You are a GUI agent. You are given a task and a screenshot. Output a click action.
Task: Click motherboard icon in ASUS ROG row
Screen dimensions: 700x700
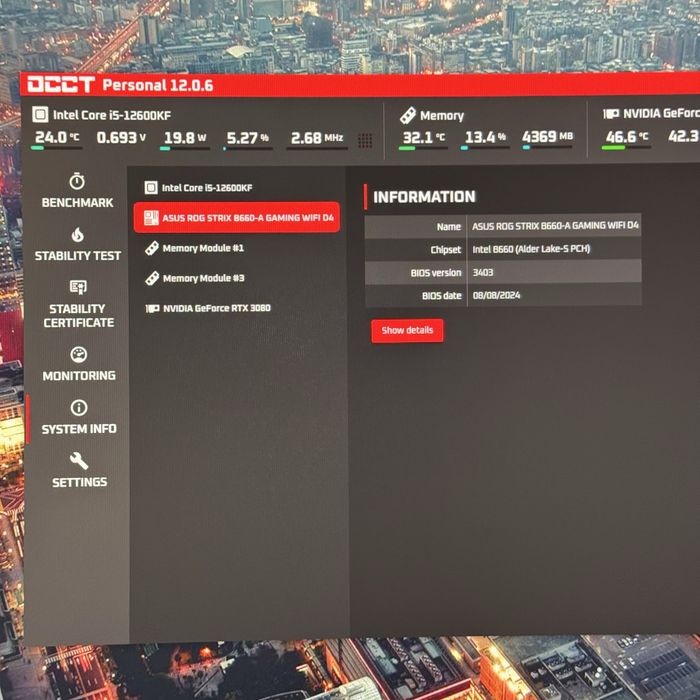pyautogui.click(x=151, y=218)
